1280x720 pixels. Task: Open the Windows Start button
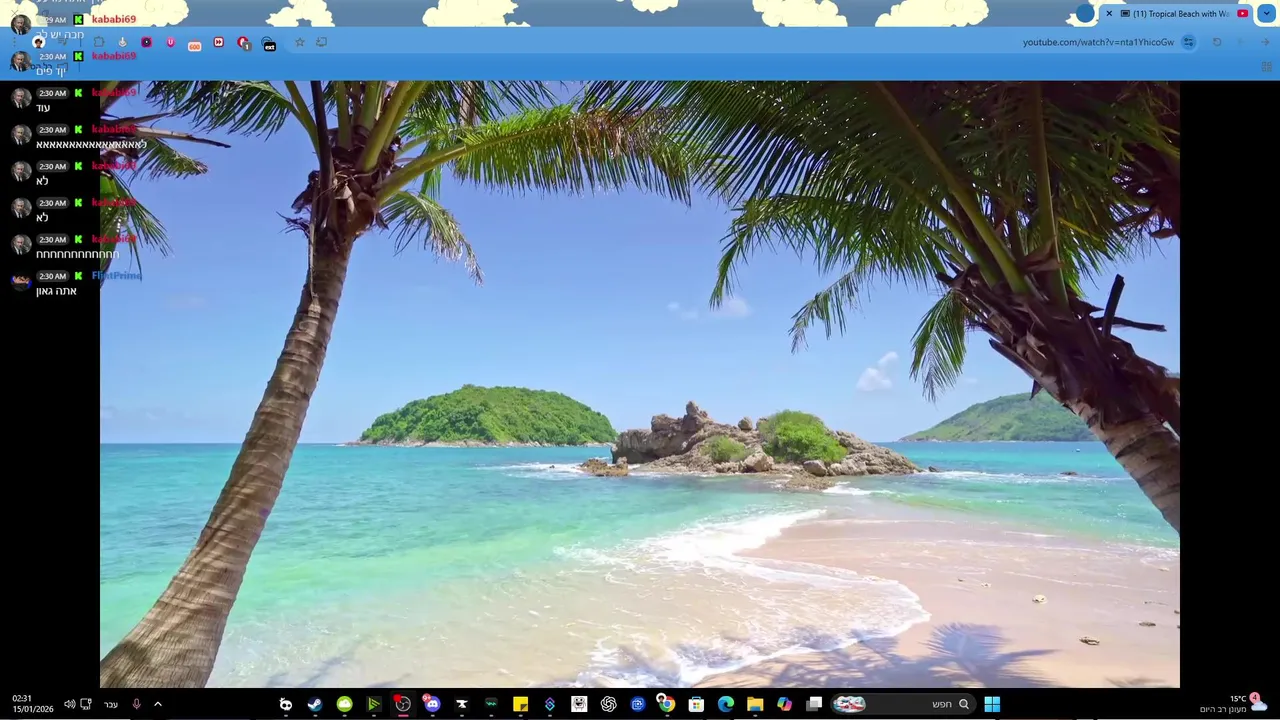pos(992,704)
